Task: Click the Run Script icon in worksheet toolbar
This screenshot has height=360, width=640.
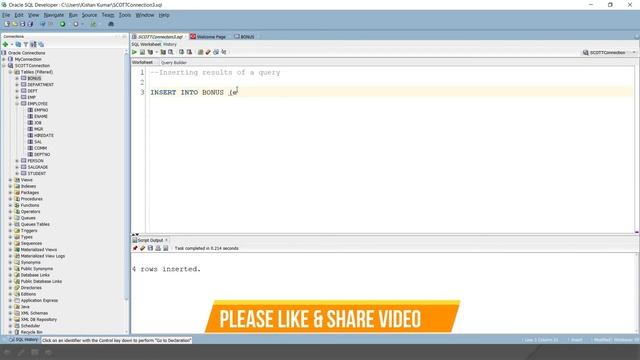Action: click(x=142, y=52)
